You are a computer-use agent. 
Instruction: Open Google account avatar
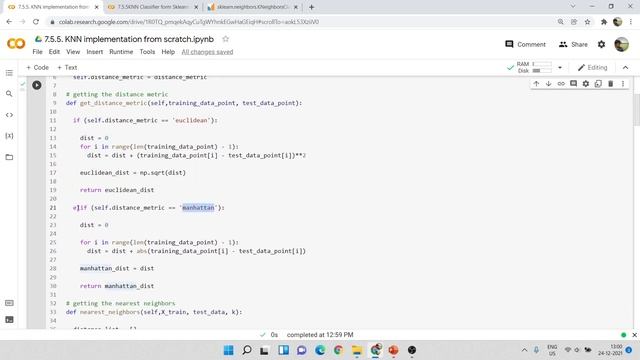pyautogui.click(x=621, y=44)
